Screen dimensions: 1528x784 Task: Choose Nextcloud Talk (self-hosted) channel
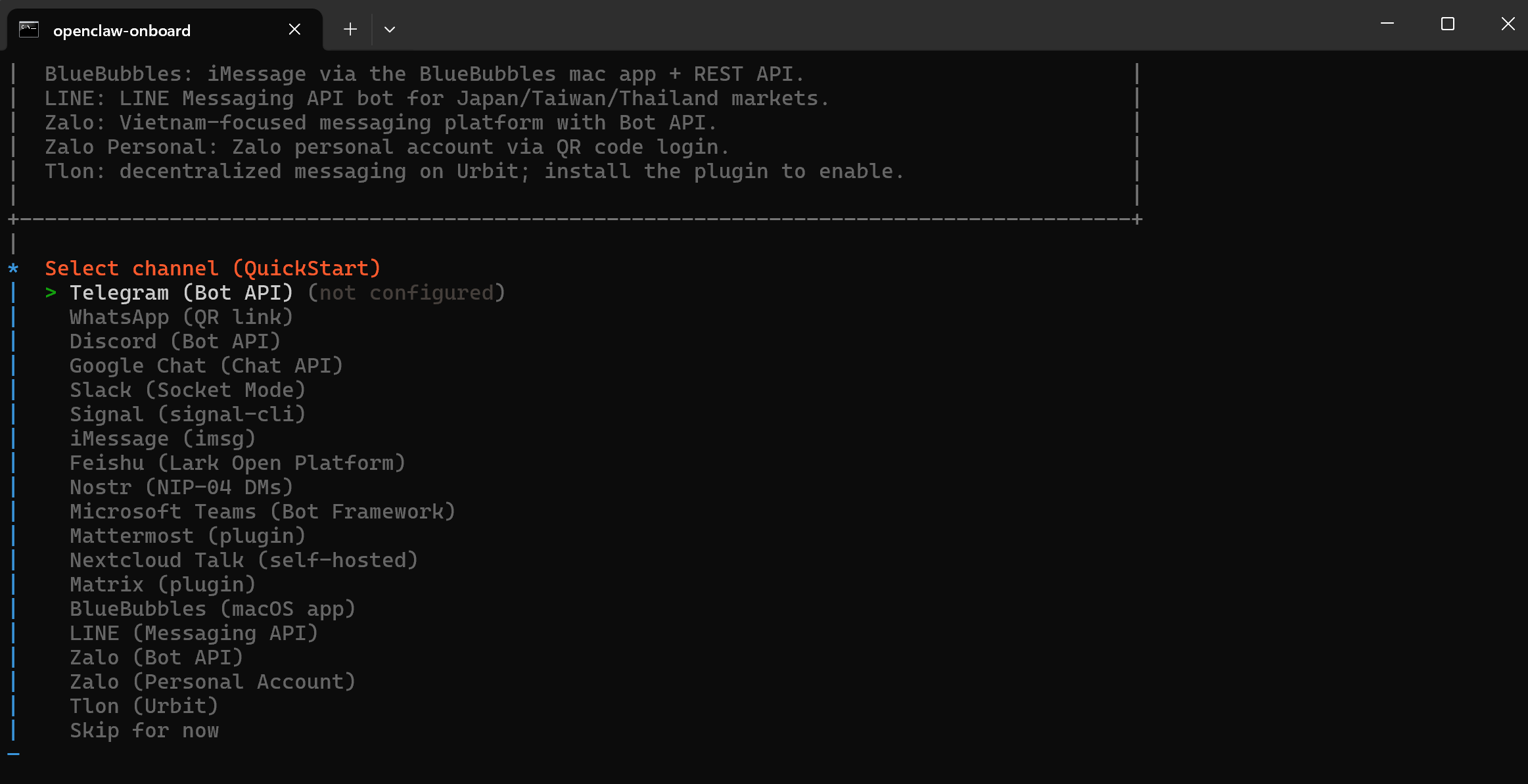pos(244,561)
